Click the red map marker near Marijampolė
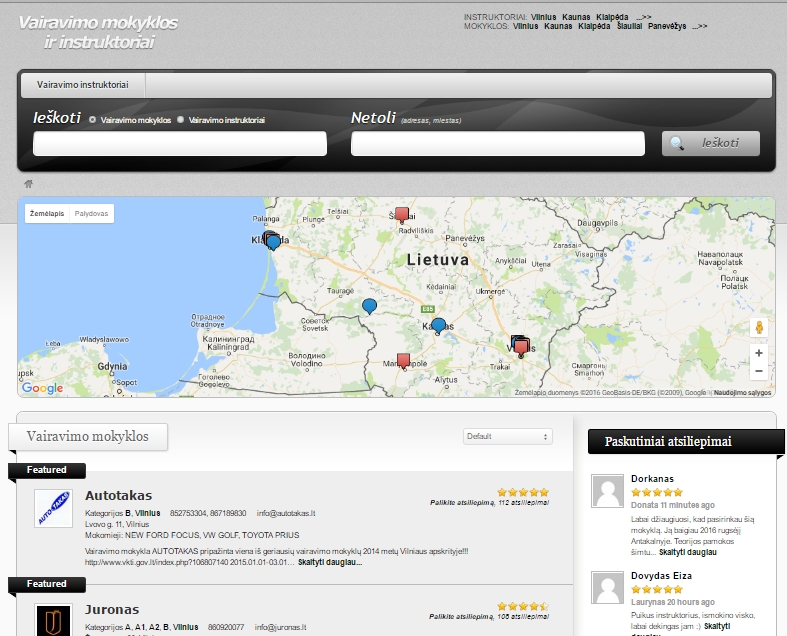 pyautogui.click(x=403, y=359)
